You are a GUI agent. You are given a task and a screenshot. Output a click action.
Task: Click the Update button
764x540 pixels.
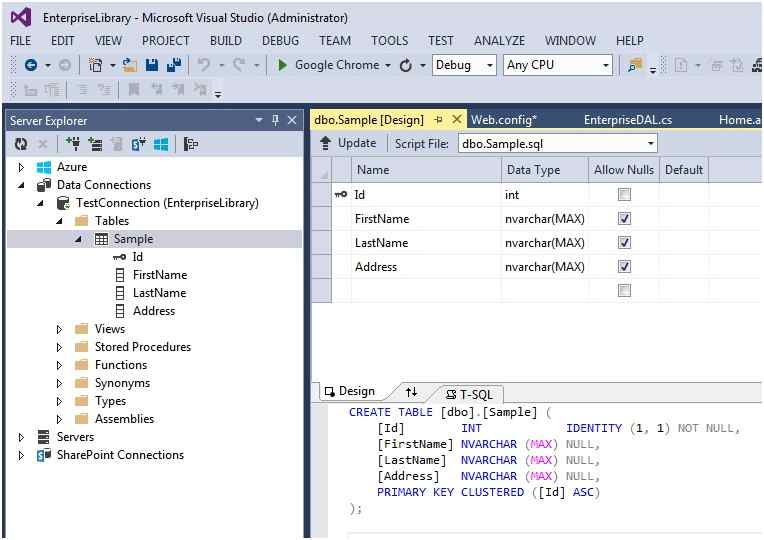click(x=348, y=143)
